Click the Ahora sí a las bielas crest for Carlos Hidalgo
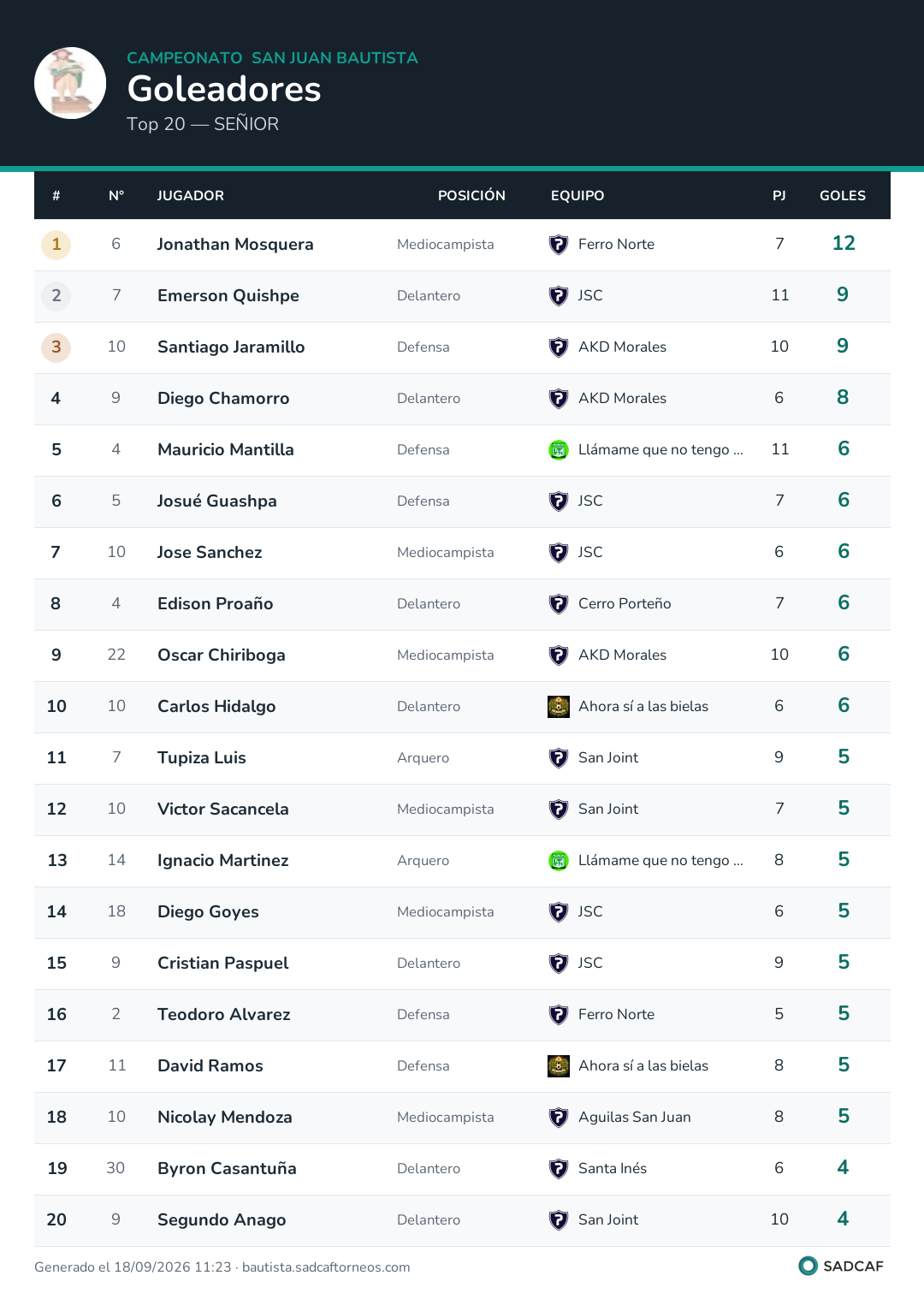 tap(559, 707)
